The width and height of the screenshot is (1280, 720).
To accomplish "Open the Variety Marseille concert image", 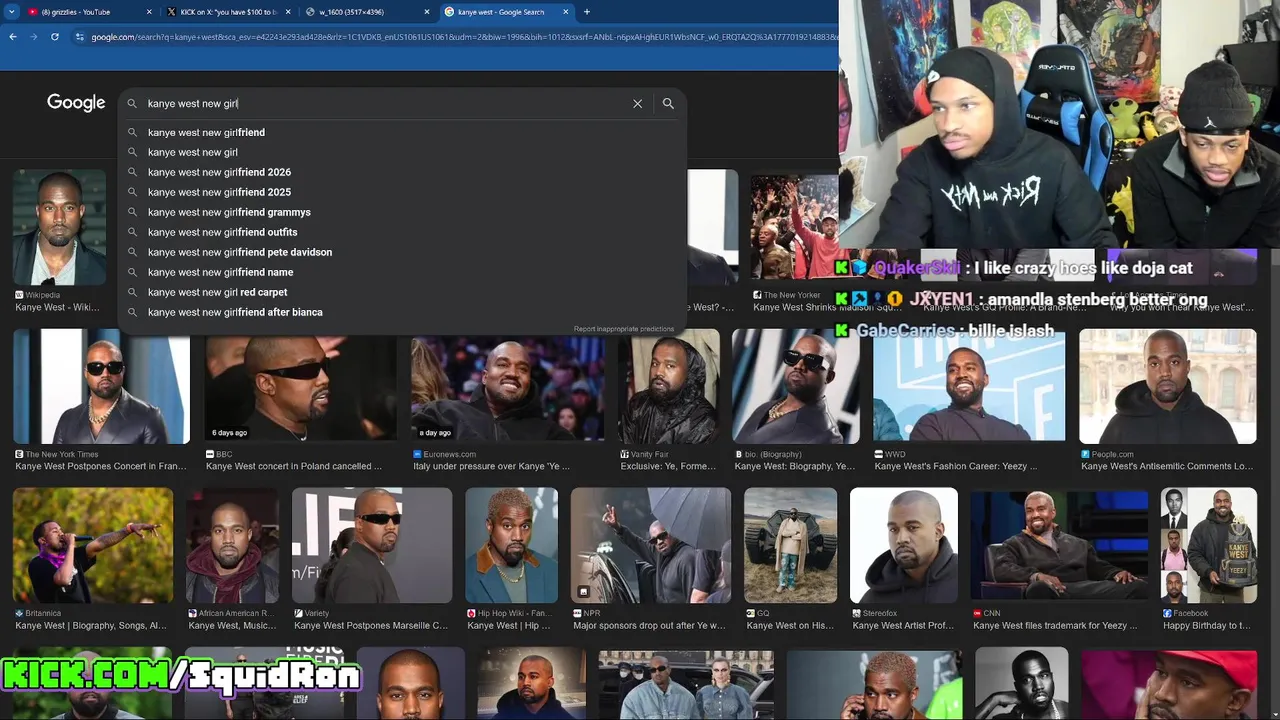I will 372,545.
